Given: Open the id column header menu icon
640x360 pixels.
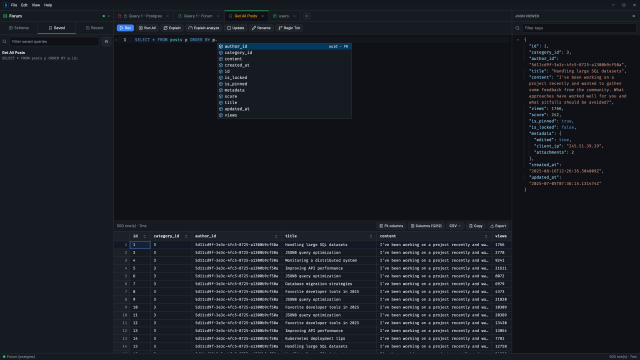Looking at the screenshot, I should [144, 236].
